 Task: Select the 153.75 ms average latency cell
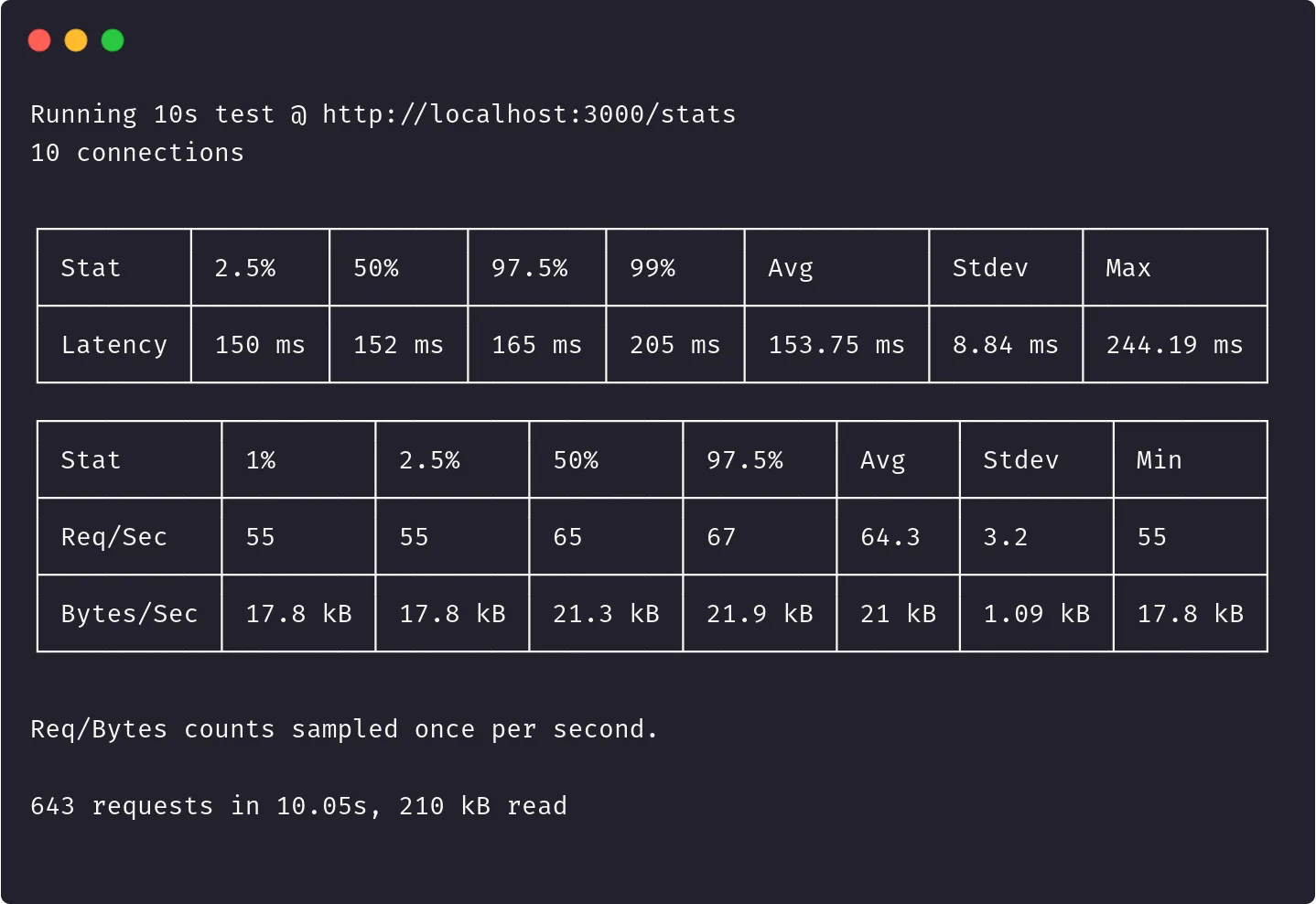coord(836,345)
